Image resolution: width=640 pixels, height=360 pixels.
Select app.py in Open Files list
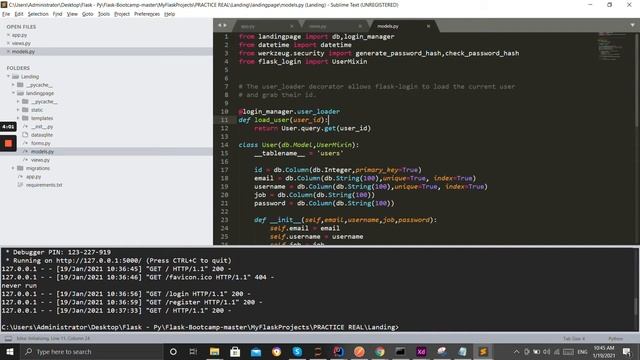[x=20, y=35]
